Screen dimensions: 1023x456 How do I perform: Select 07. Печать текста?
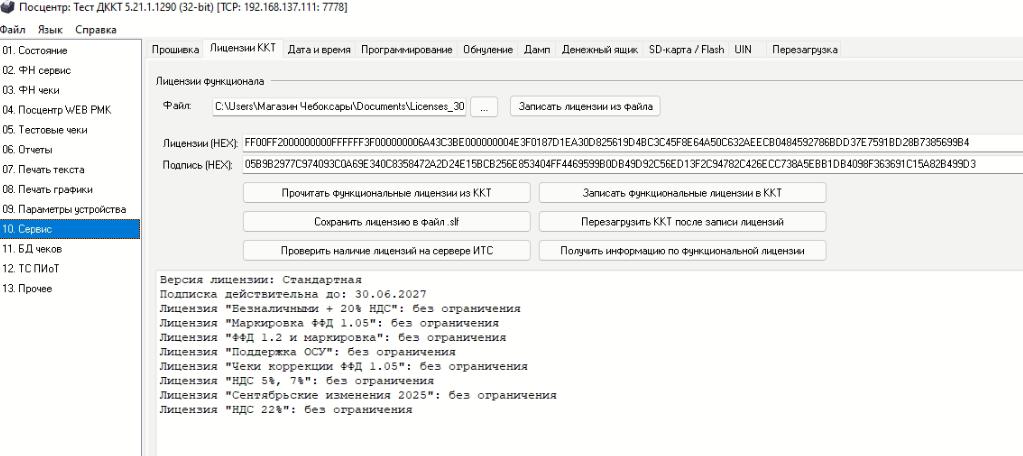tap(70, 170)
